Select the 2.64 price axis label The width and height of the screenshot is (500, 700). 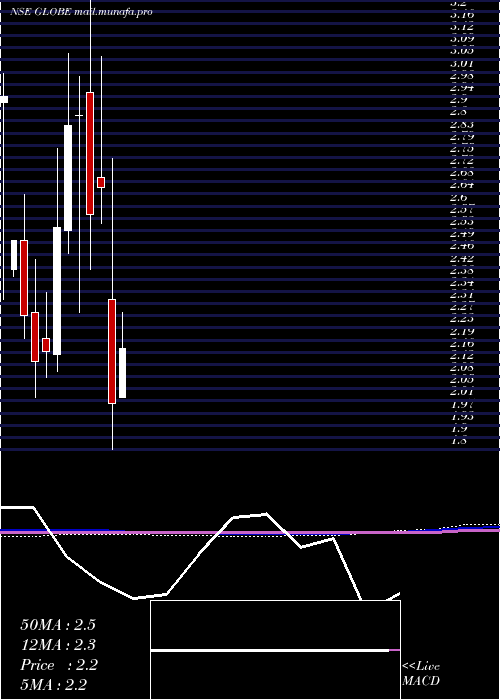click(462, 184)
